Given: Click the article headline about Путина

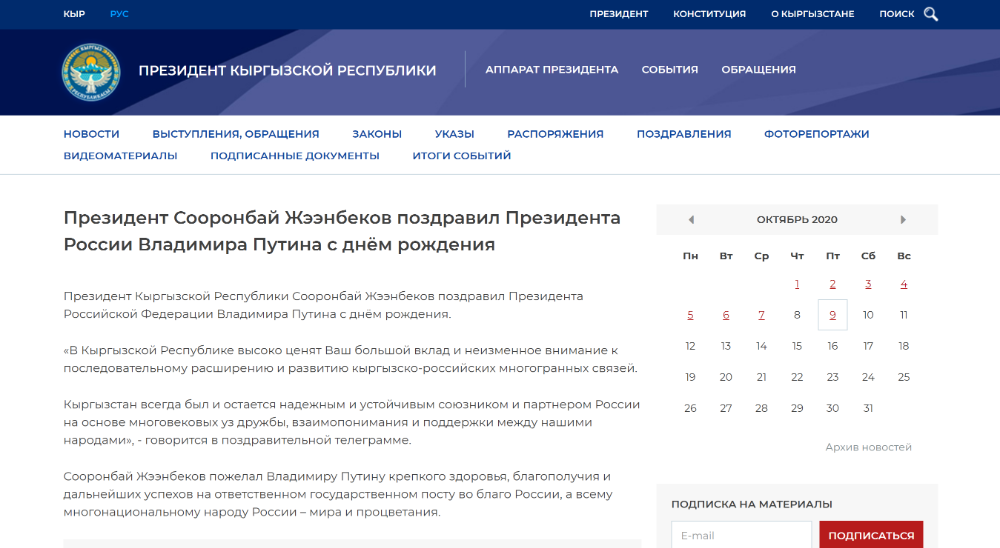Looking at the screenshot, I should [x=342, y=231].
